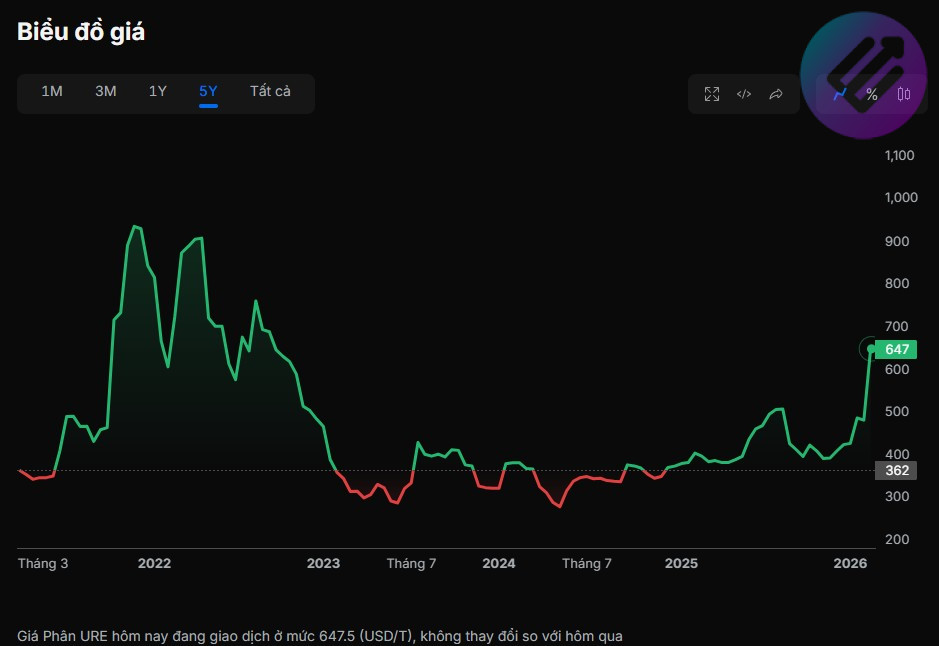This screenshot has height=646, width=939.
Task: Switch to candlestick chart view
Action: [904, 94]
